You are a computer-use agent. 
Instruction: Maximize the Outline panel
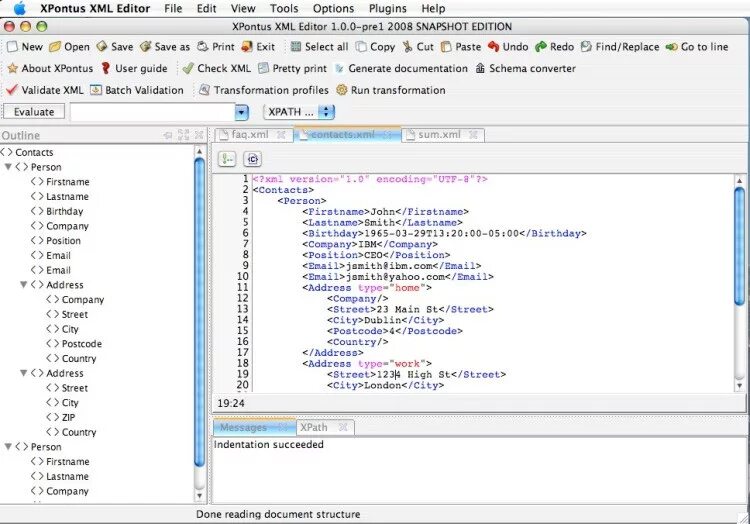point(183,135)
